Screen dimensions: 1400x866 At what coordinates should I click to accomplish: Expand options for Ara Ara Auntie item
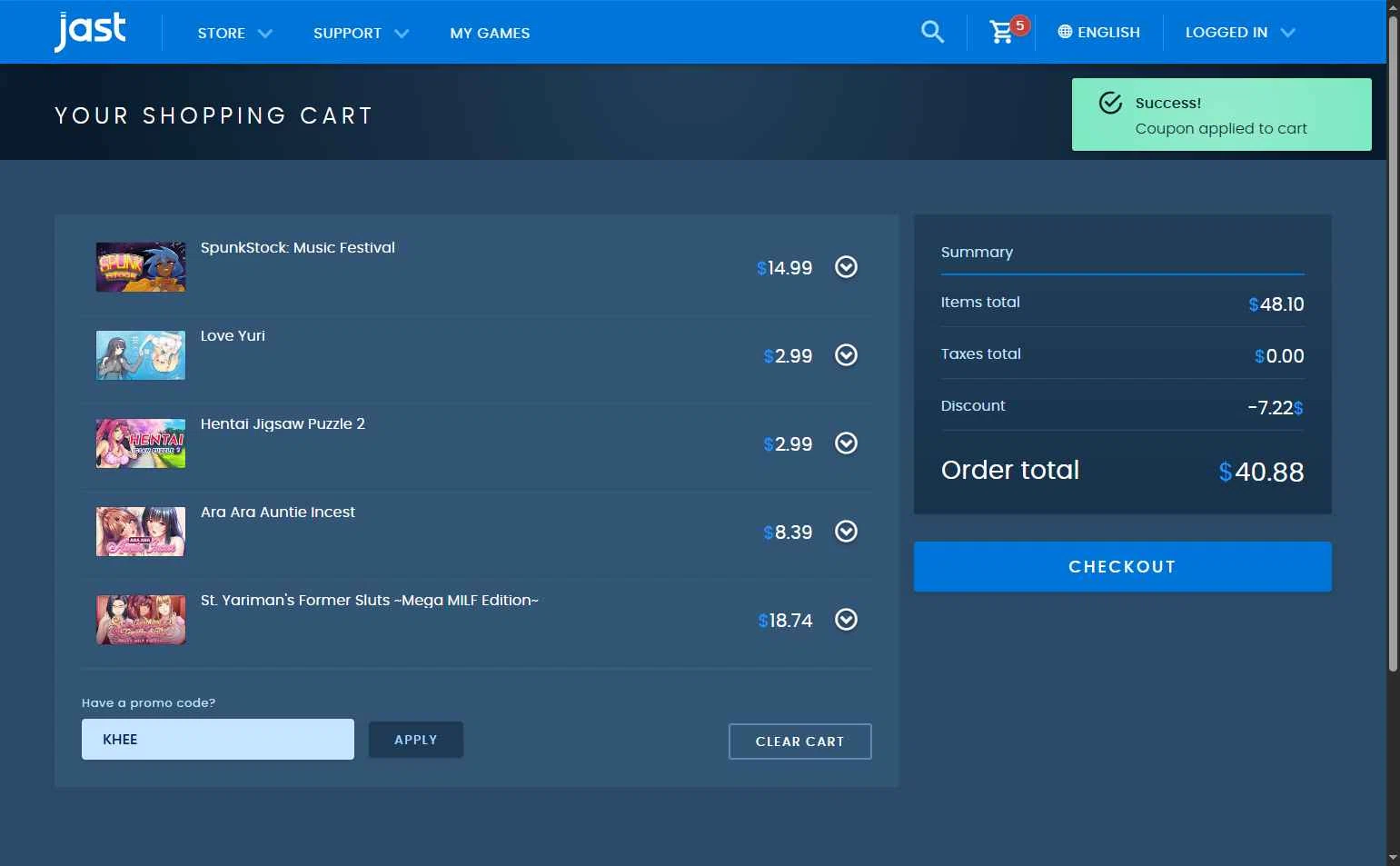click(x=846, y=532)
